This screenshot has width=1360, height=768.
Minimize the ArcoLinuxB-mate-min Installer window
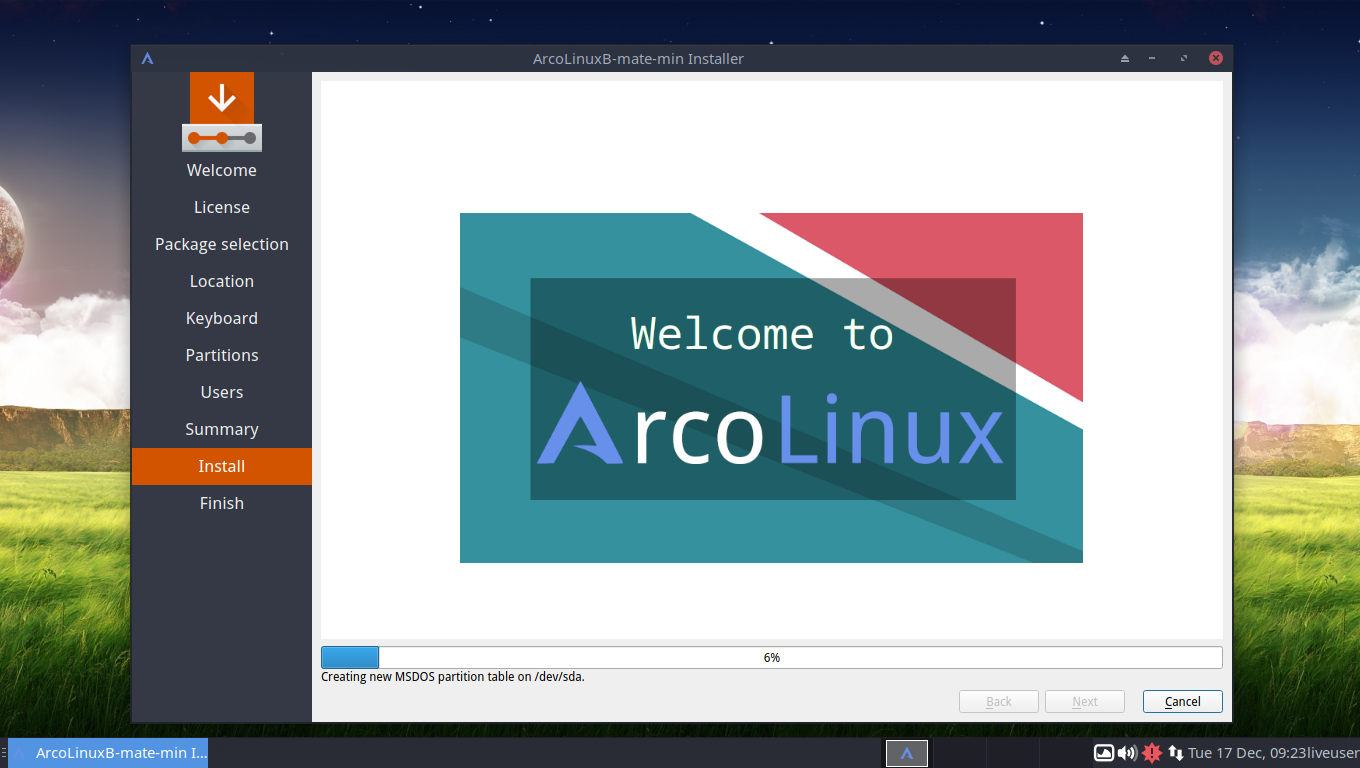(x=1152, y=58)
